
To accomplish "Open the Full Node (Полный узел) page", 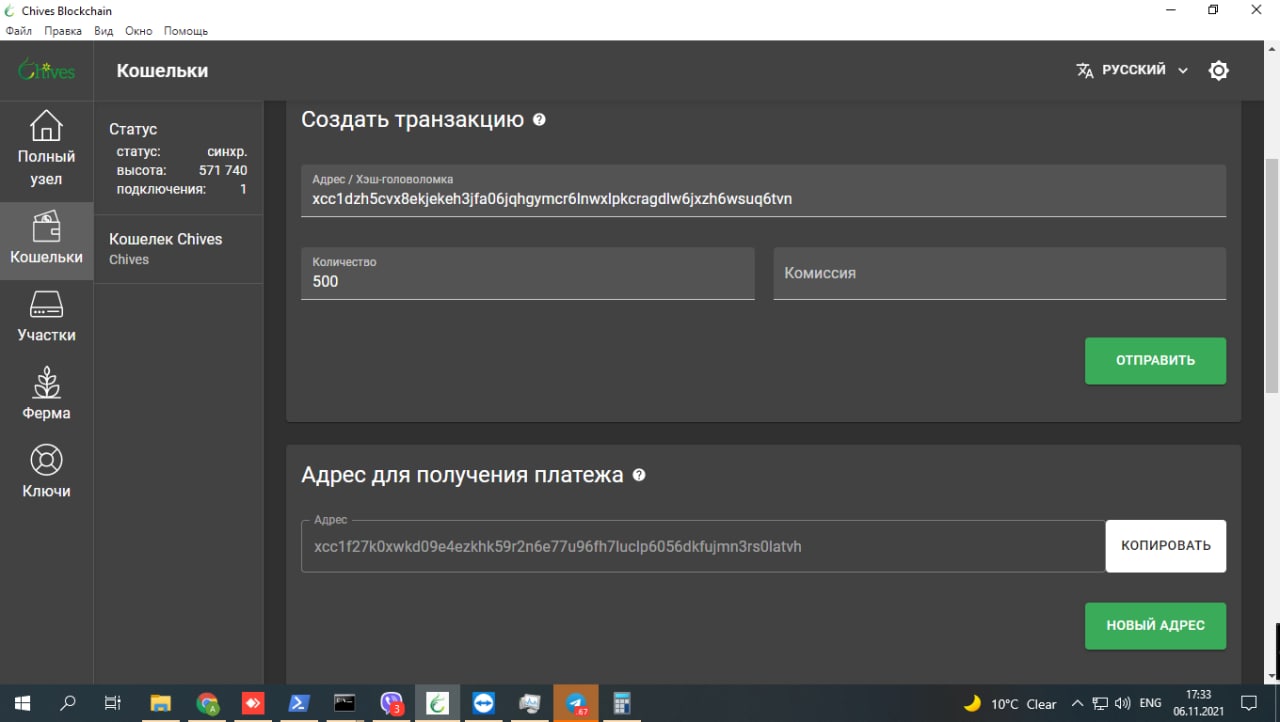I will tap(46, 150).
